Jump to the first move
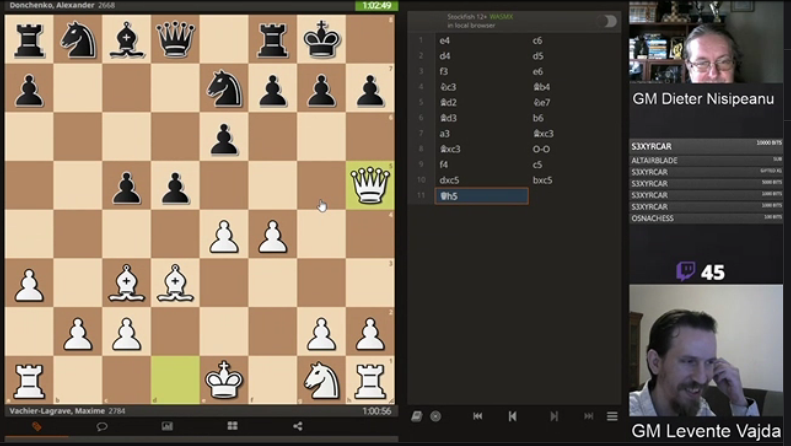Image resolution: width=791 pixels, height=446 pixels. point(477,416)
